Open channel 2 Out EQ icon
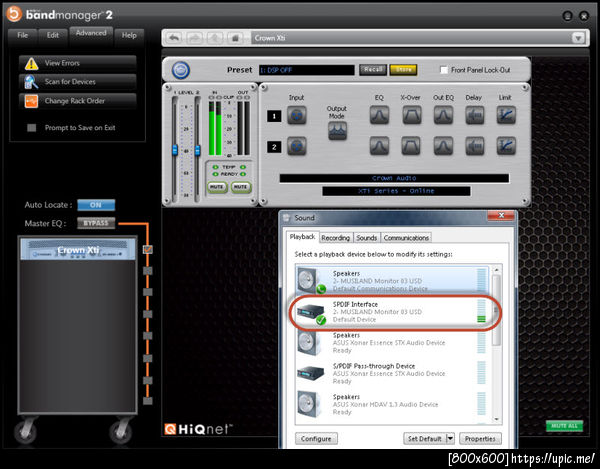This screenshot has width=600, height=469. (x=443, y=146)
